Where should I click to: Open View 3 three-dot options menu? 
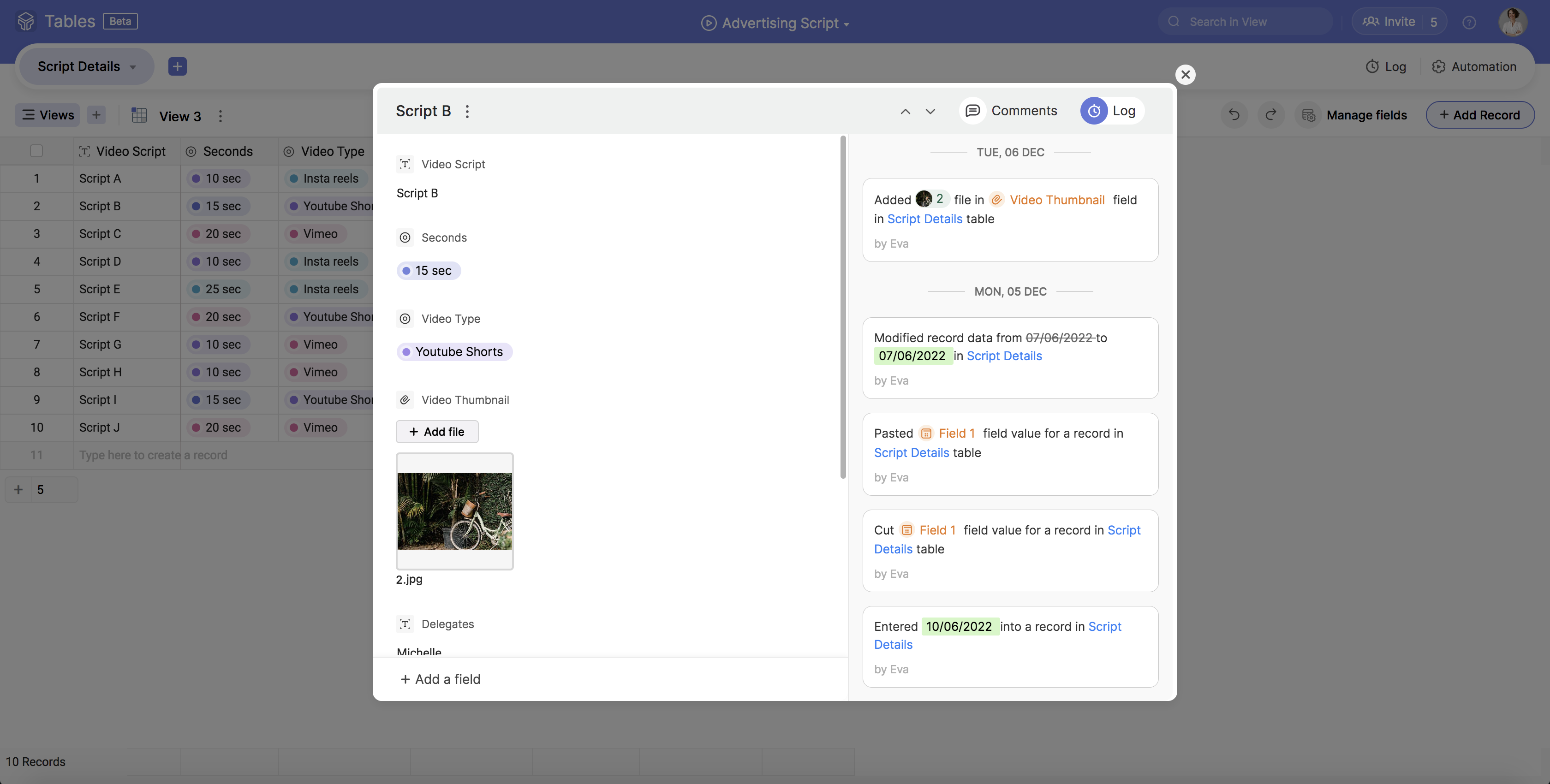pos(220,116)
